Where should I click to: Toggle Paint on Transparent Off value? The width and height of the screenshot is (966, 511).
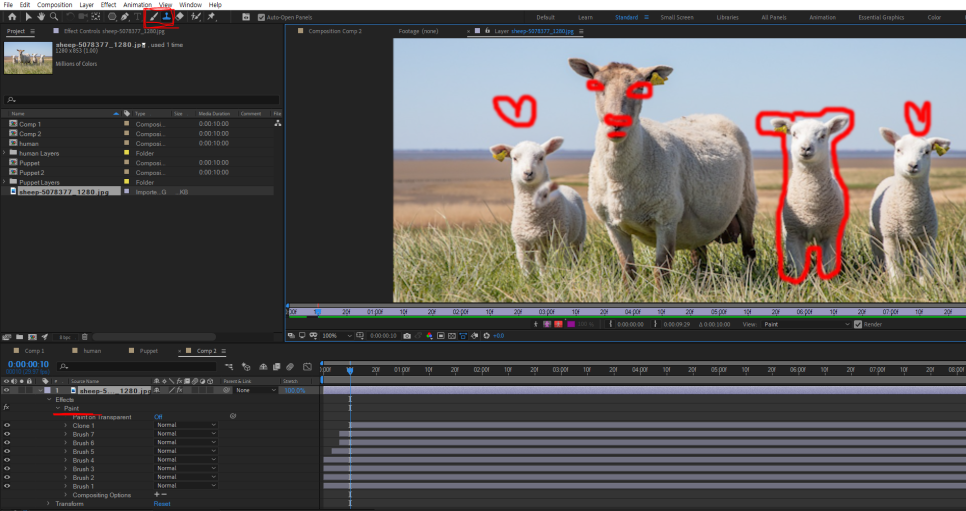tap(158, 417)
